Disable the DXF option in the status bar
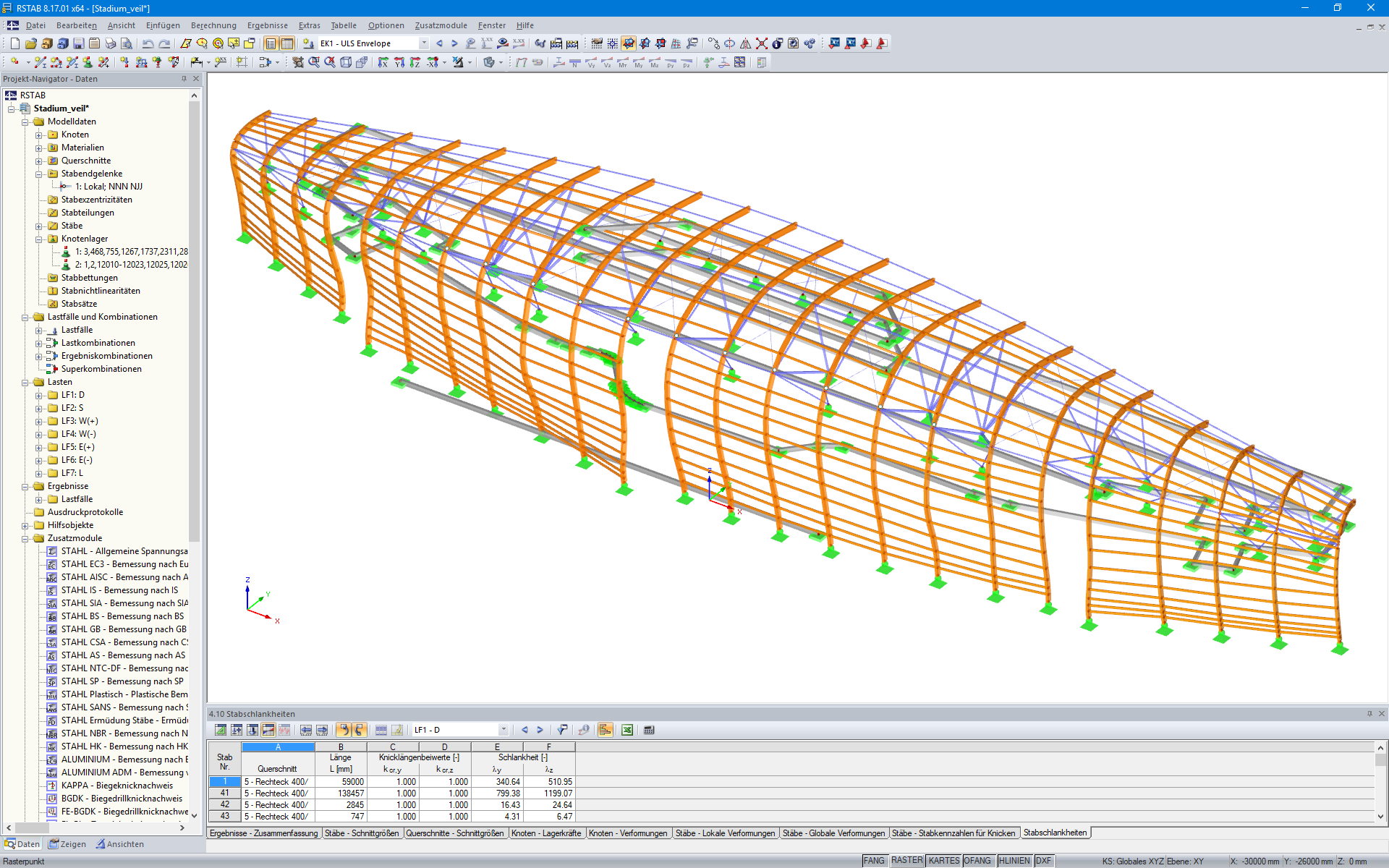This screenshot has width=1389, height=868. point(1043,860)
